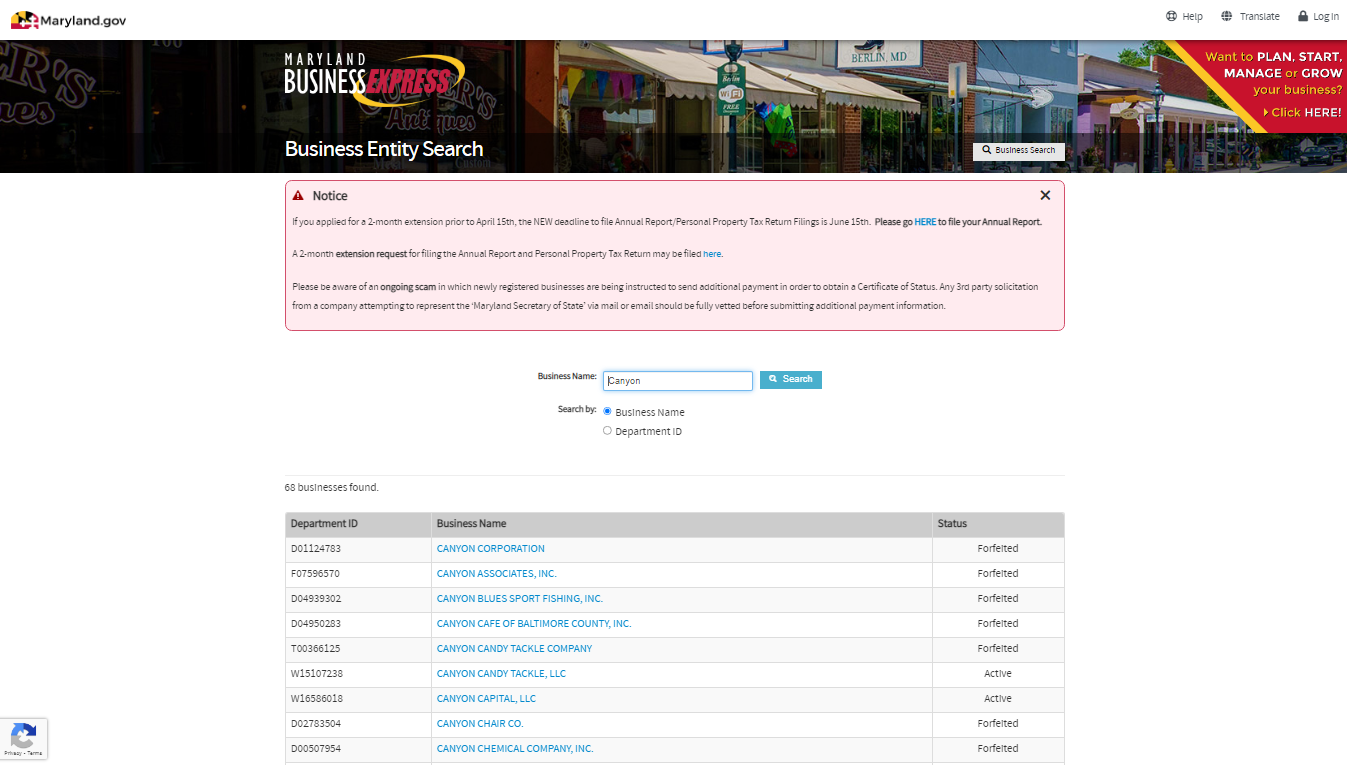
Task: Click the blue Search button
Action: (791, 379)
